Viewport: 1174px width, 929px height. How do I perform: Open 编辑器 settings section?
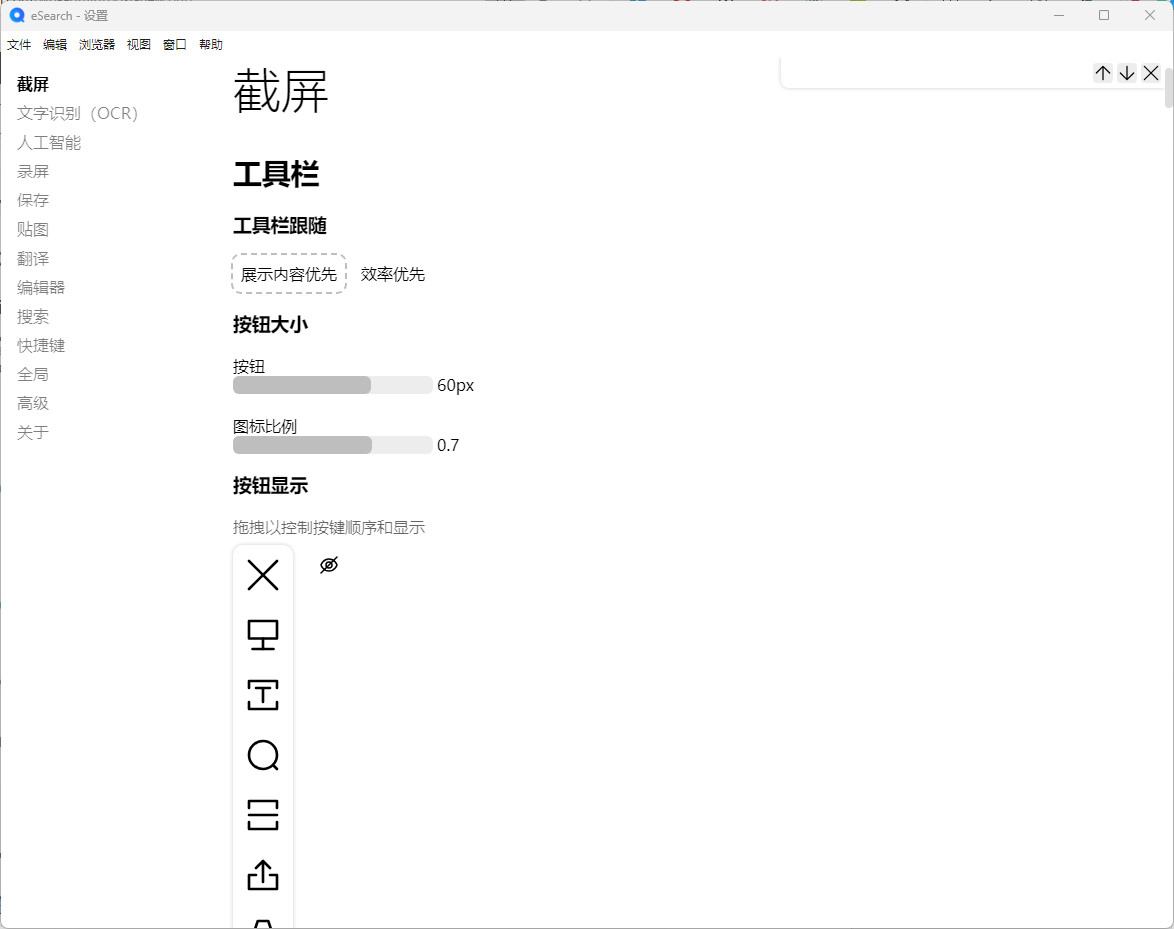click(x=41, y=287)
